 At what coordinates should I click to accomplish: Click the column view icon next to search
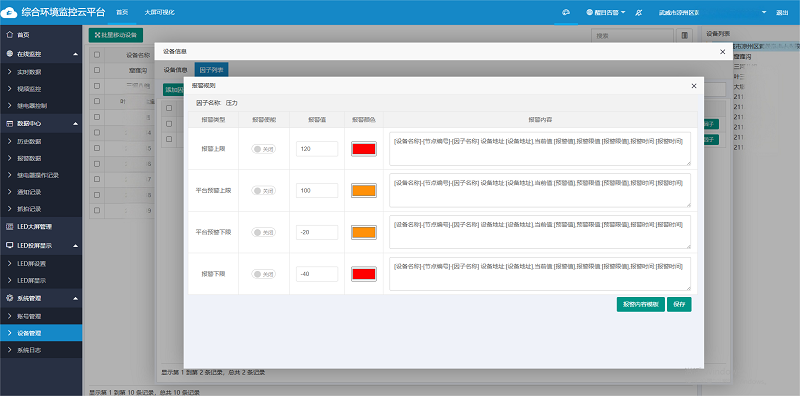[x=684, y=36]
